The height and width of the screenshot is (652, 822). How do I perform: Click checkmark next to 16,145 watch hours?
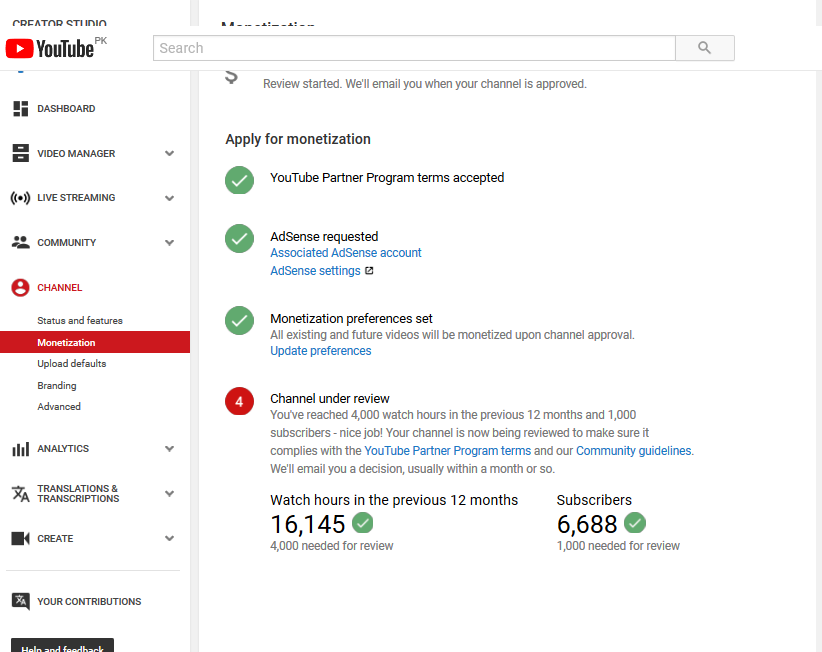point(363,523)
